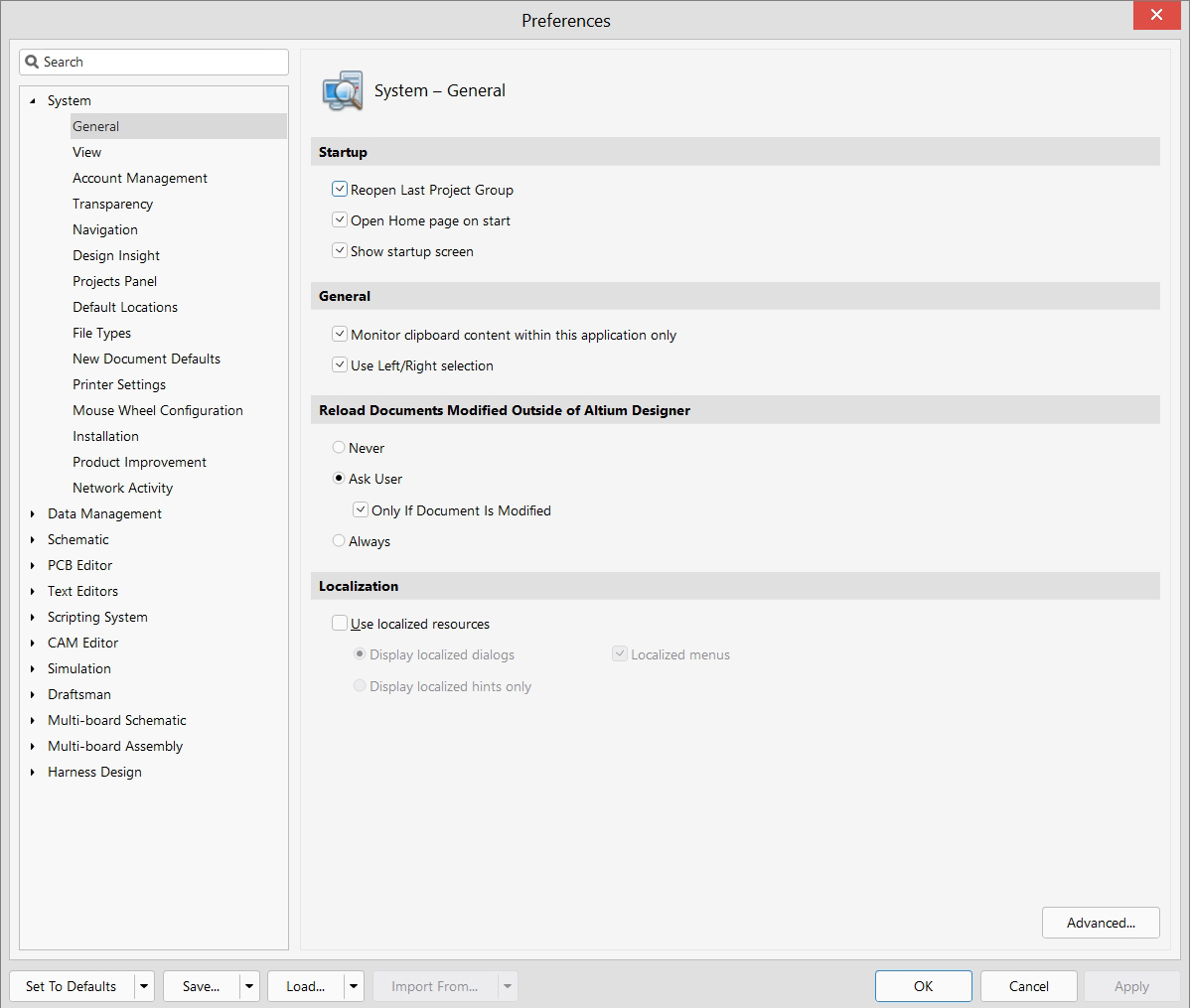Toggle Only If Document Is Modified
The image size is (1190, 1008).
coord(361,510)
